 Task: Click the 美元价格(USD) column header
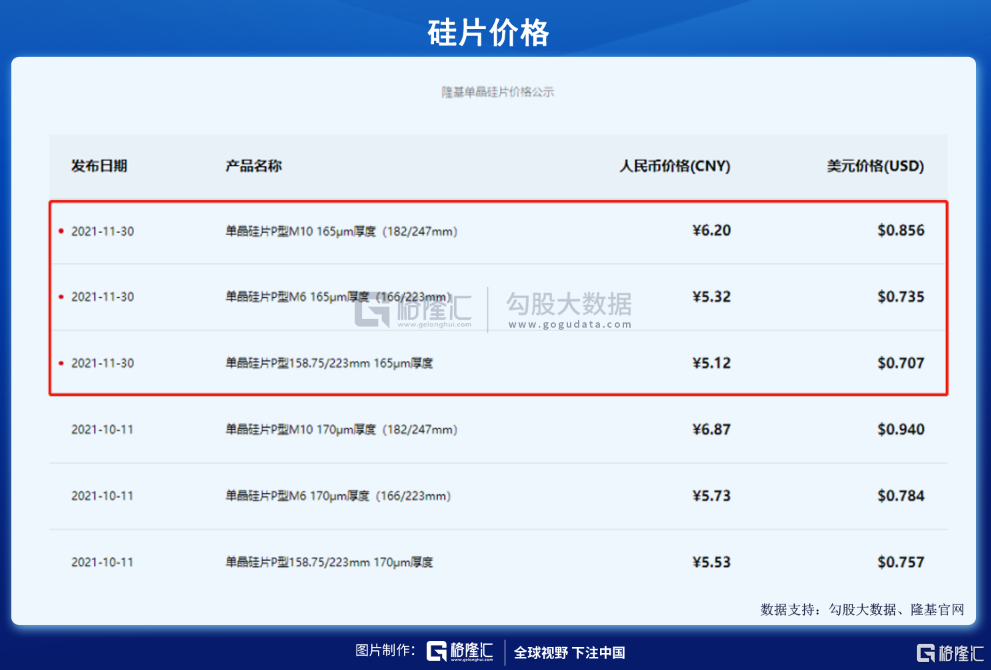coord(875,166)
